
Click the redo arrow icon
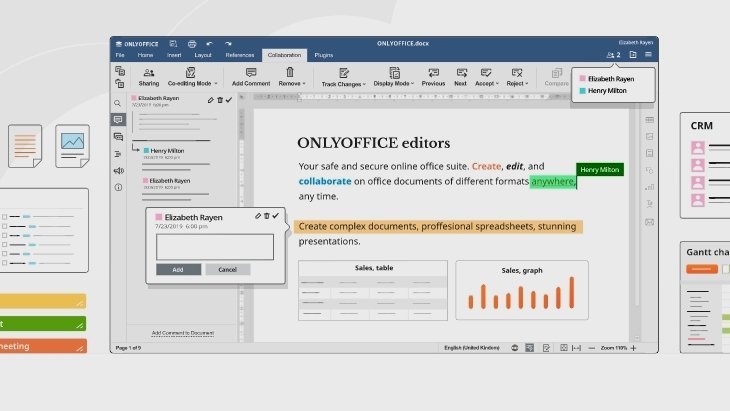pos(228,44)
